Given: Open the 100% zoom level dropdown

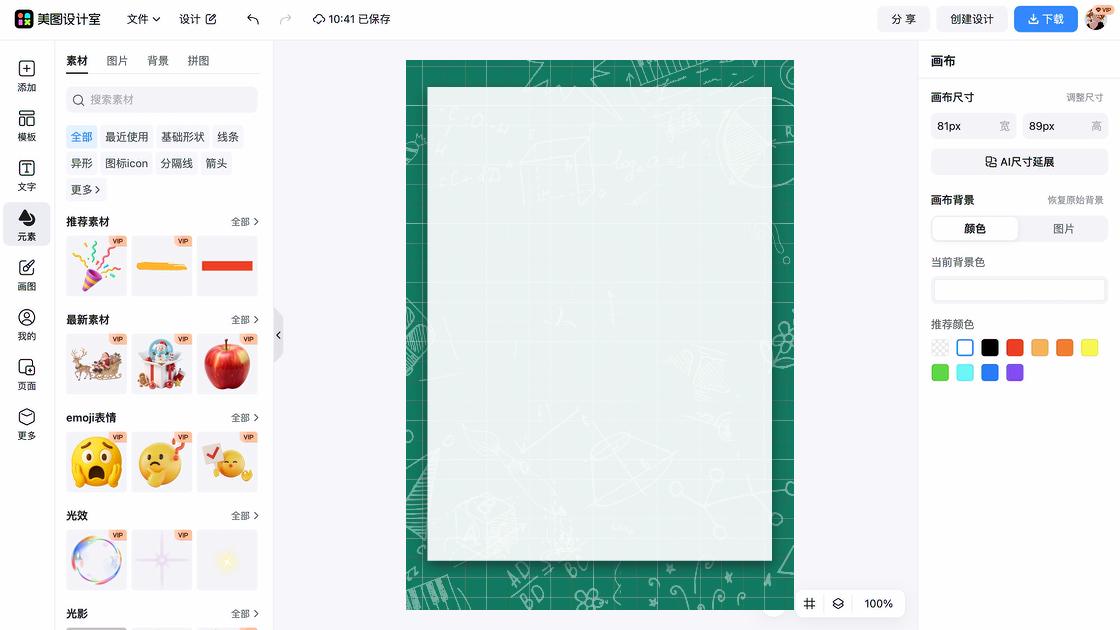Looking at the screenshot, I should [x=879, y=604].
